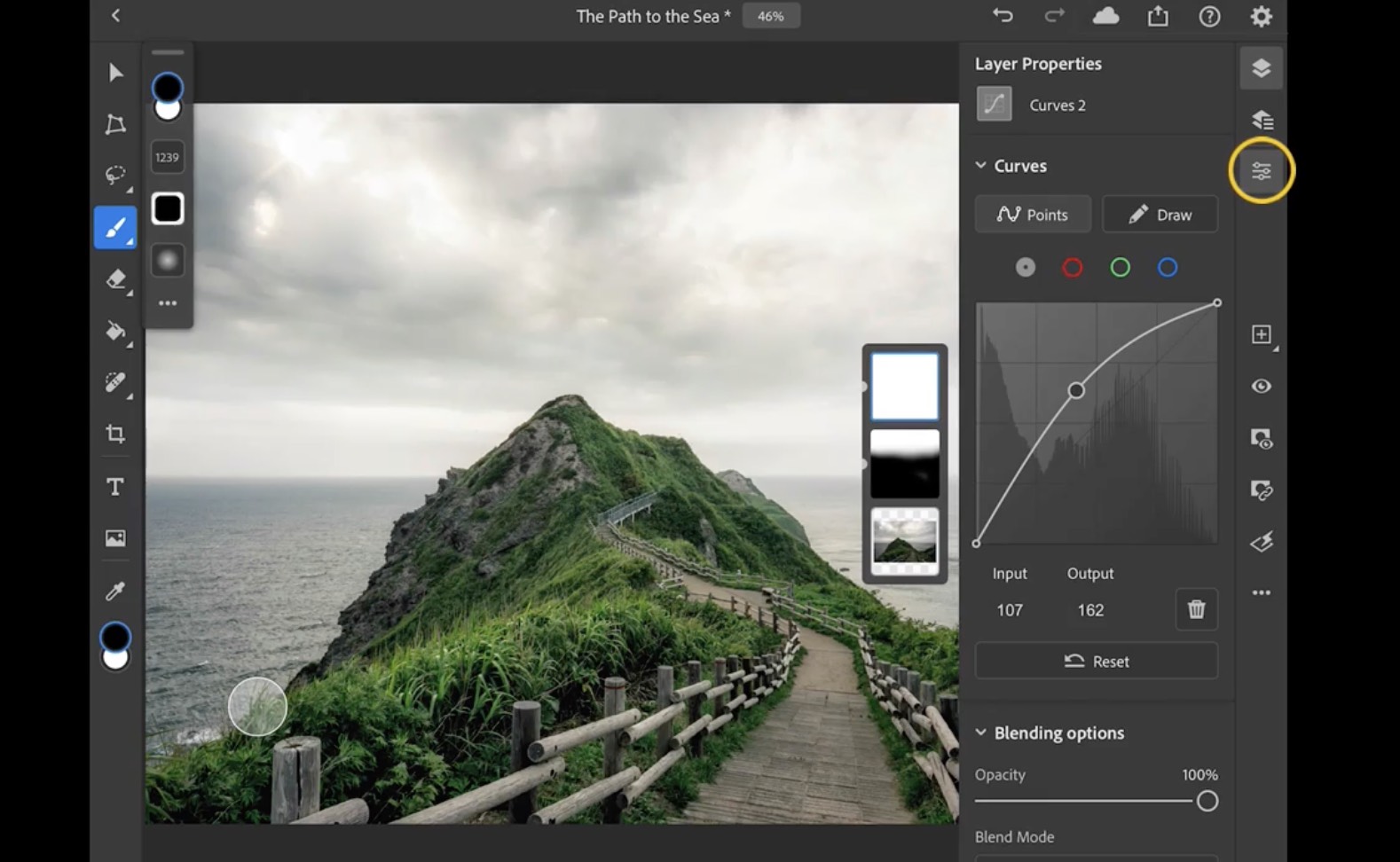Select the red curves channel
1400x862 pixels.
1073,267
